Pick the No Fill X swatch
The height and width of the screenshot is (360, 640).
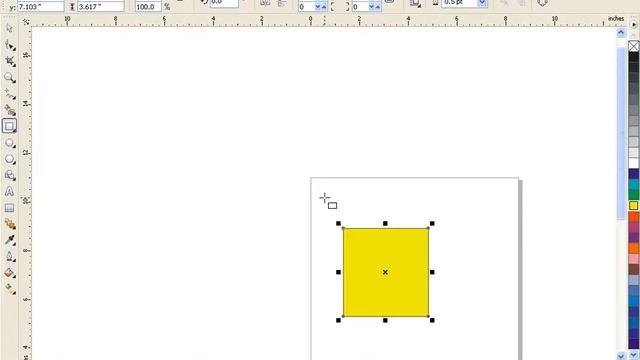pyautogui.click(x=633, y=46)
